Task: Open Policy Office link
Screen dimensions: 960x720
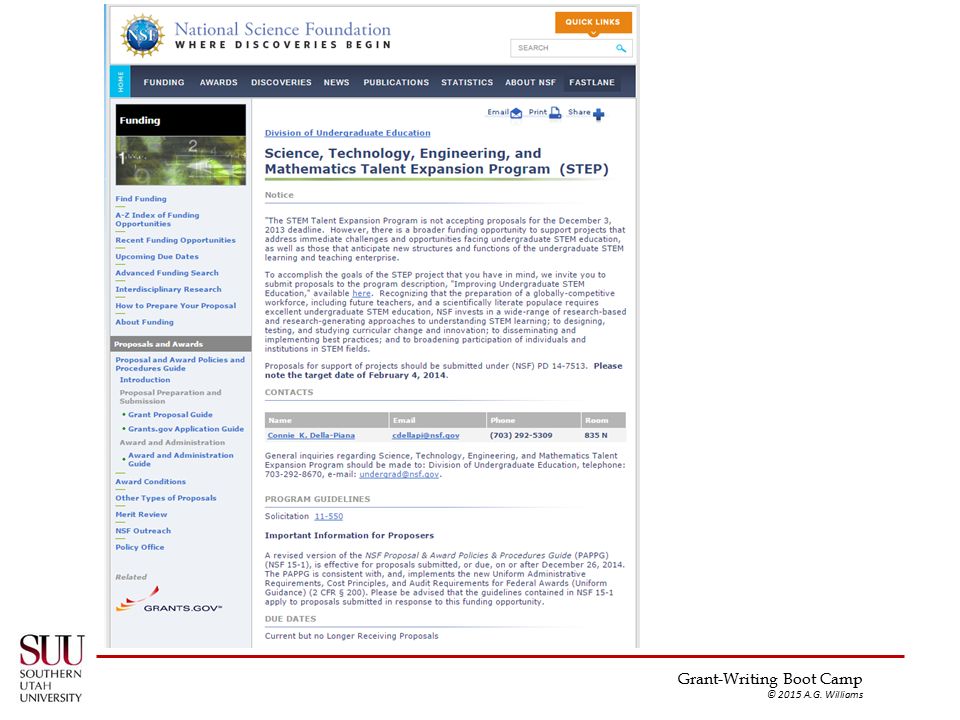Action: point(140,547)
